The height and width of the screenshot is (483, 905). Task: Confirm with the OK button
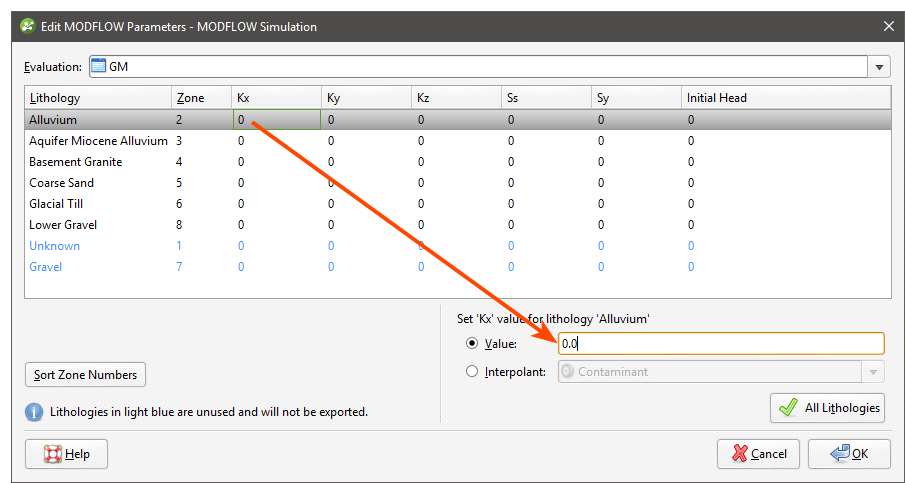pos(850,454)
